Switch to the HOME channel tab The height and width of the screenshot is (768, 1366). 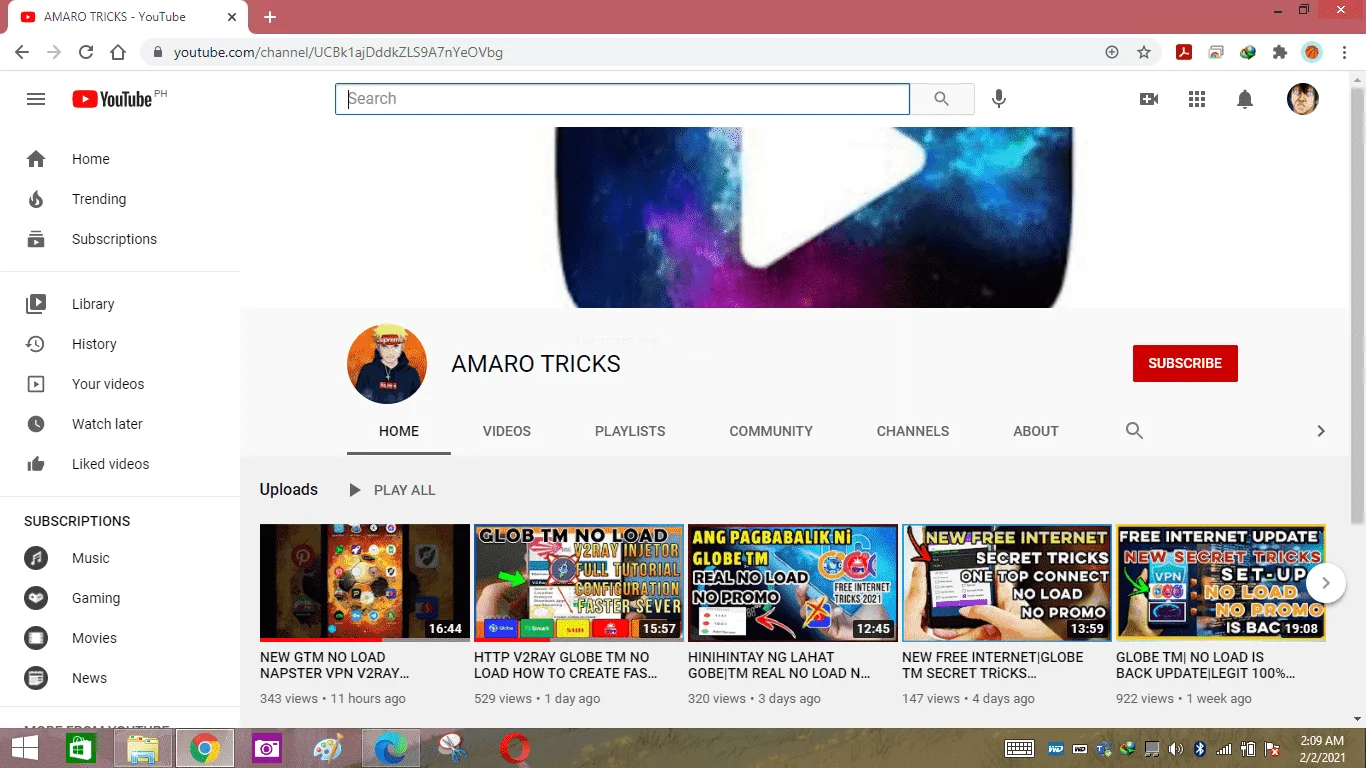[x=399, y=431]
